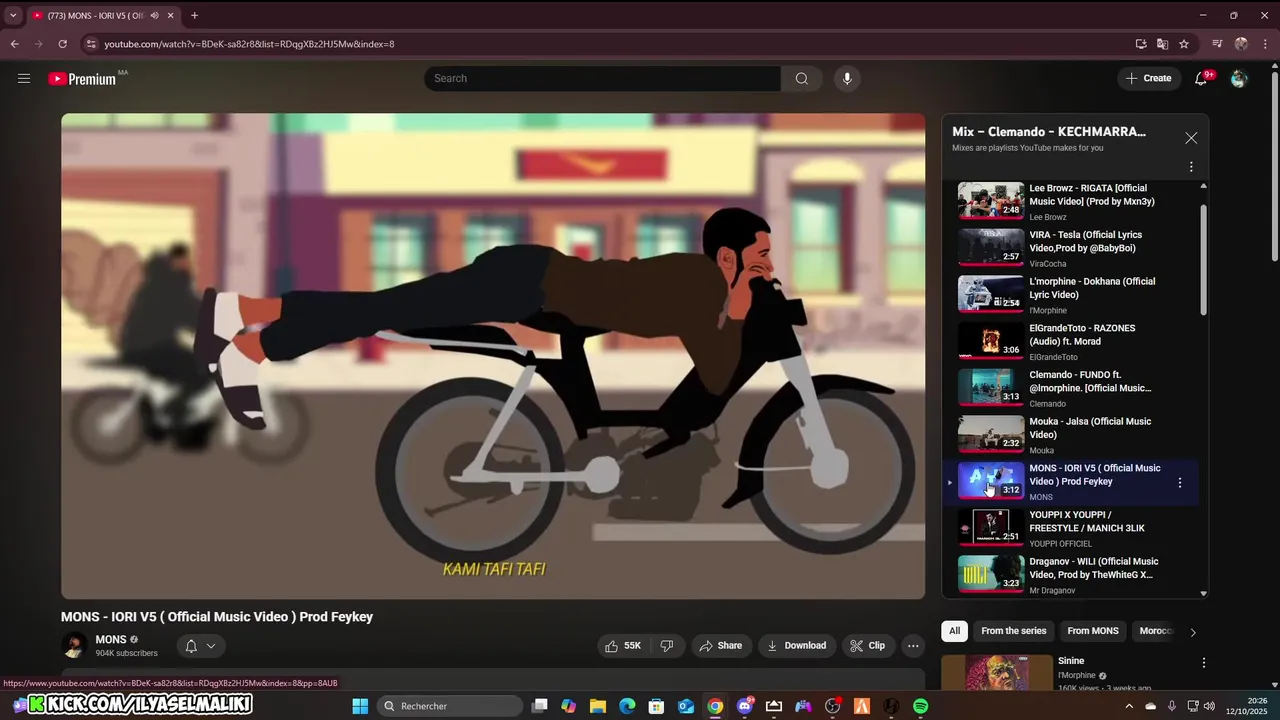1280x720 pixels.
Task: Bookmark this page with the star
Action: tap(1184, 44)
